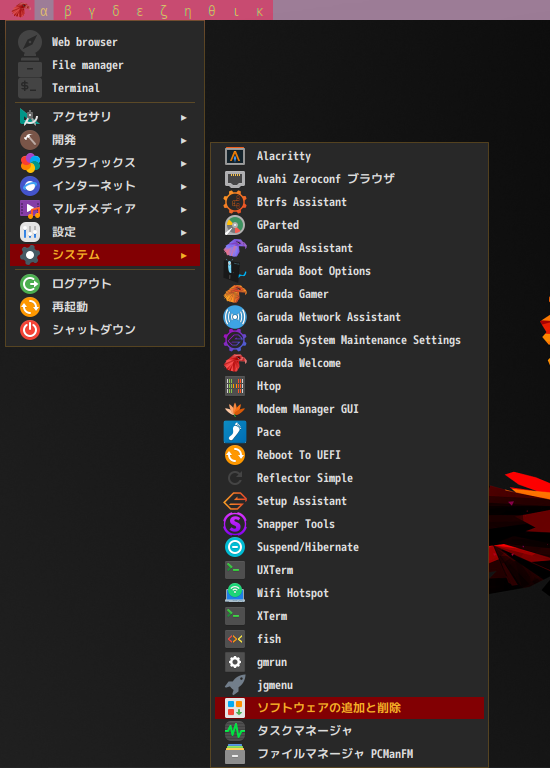Click the システム submenu arrow
The width and height of the screenshot is (550, 768).
click(184, 256)
